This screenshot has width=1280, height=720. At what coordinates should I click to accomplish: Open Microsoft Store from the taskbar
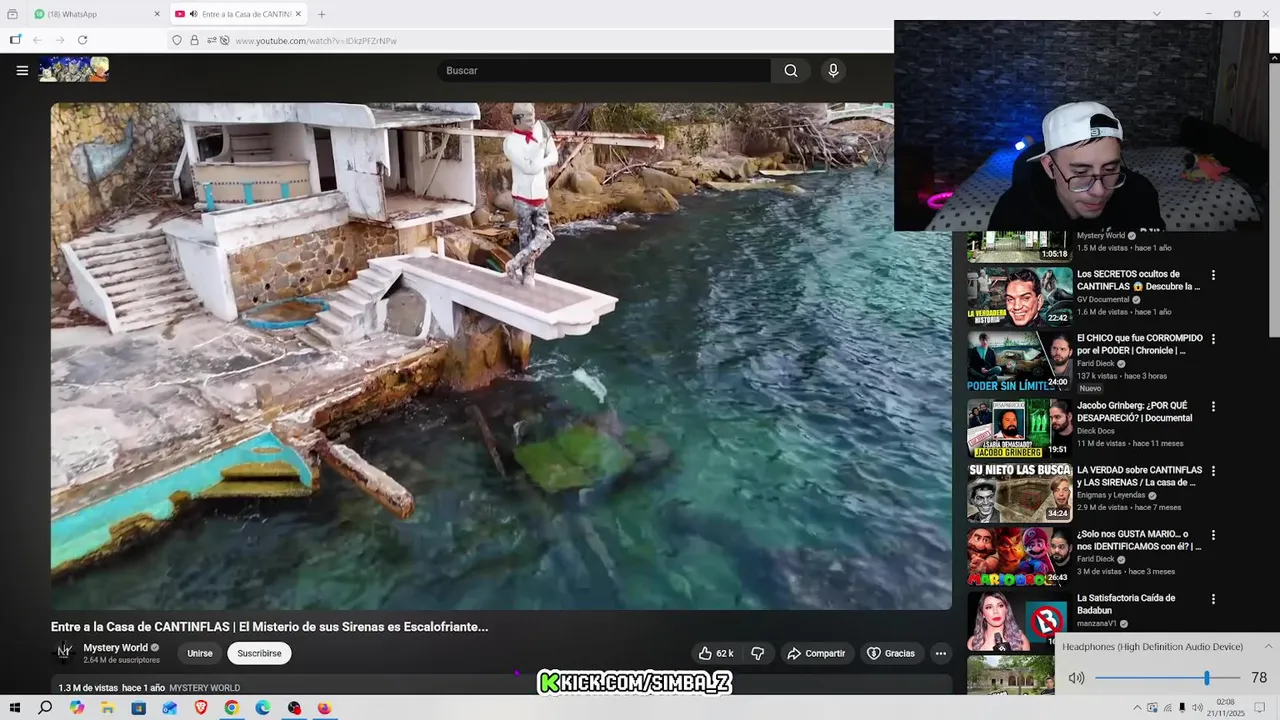138,708
